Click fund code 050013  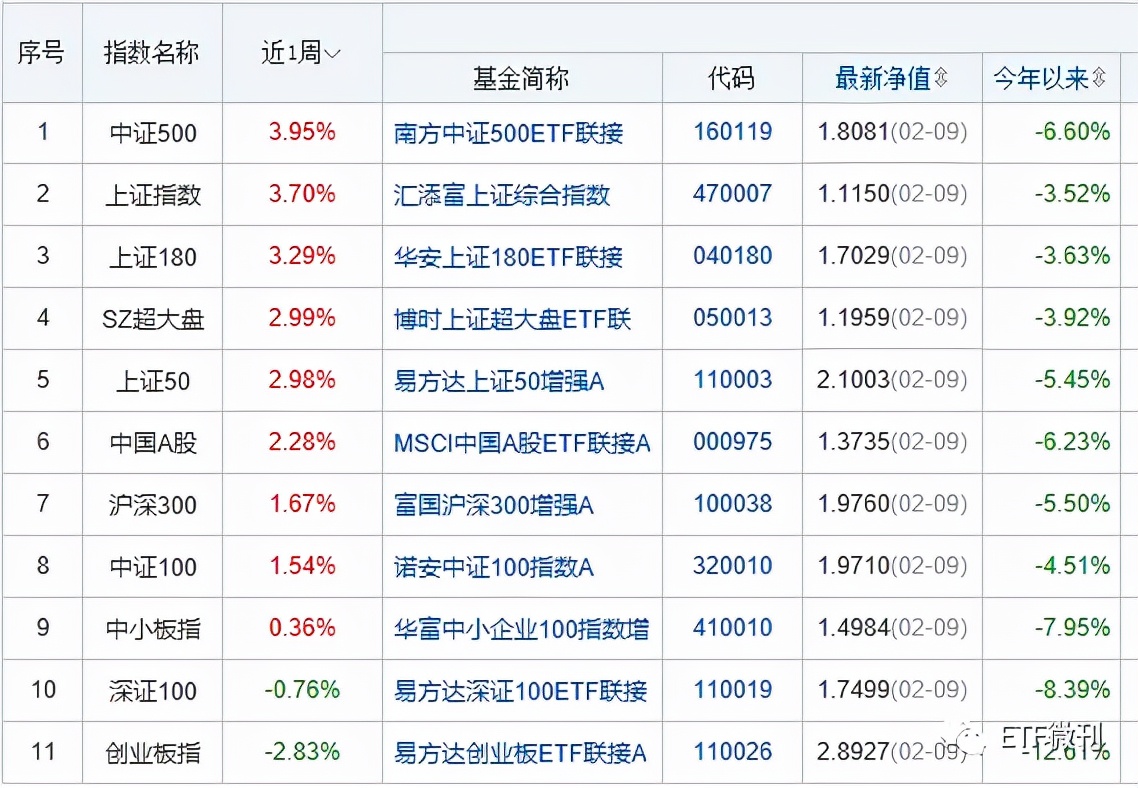point(732,318)
